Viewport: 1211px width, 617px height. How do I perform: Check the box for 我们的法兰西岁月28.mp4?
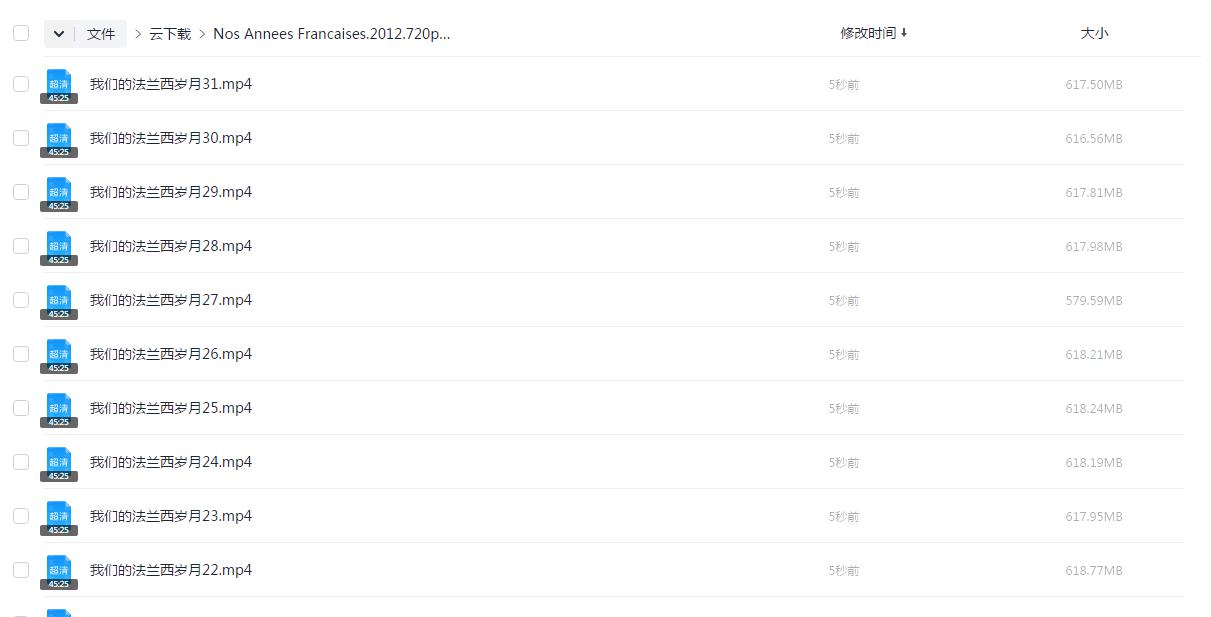[21, 246]
